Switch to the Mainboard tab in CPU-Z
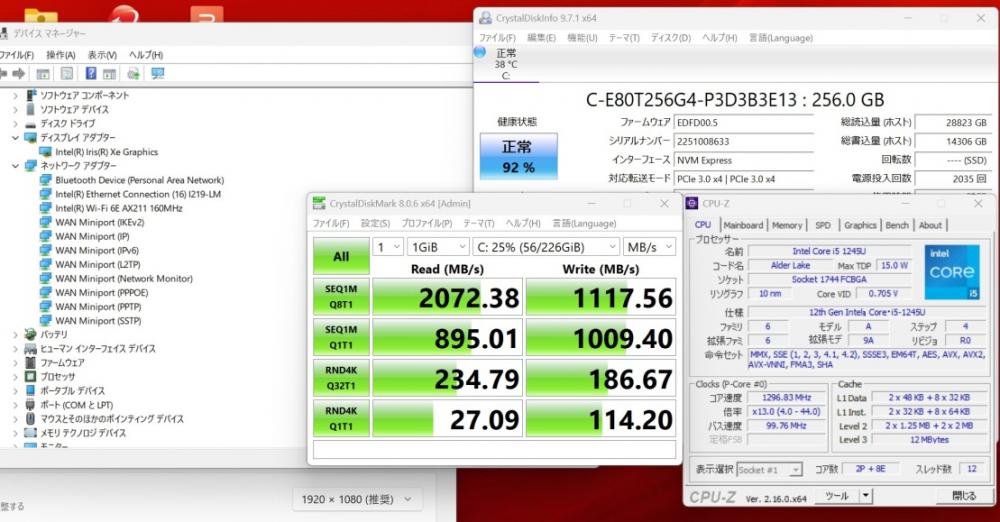Viewport: 1000px width, 522px height. (743, 225)
